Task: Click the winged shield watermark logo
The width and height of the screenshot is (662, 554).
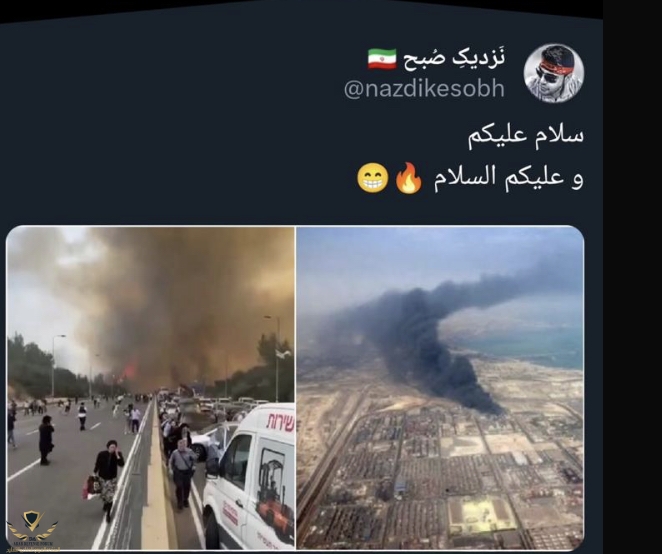Action: (33, 528)
